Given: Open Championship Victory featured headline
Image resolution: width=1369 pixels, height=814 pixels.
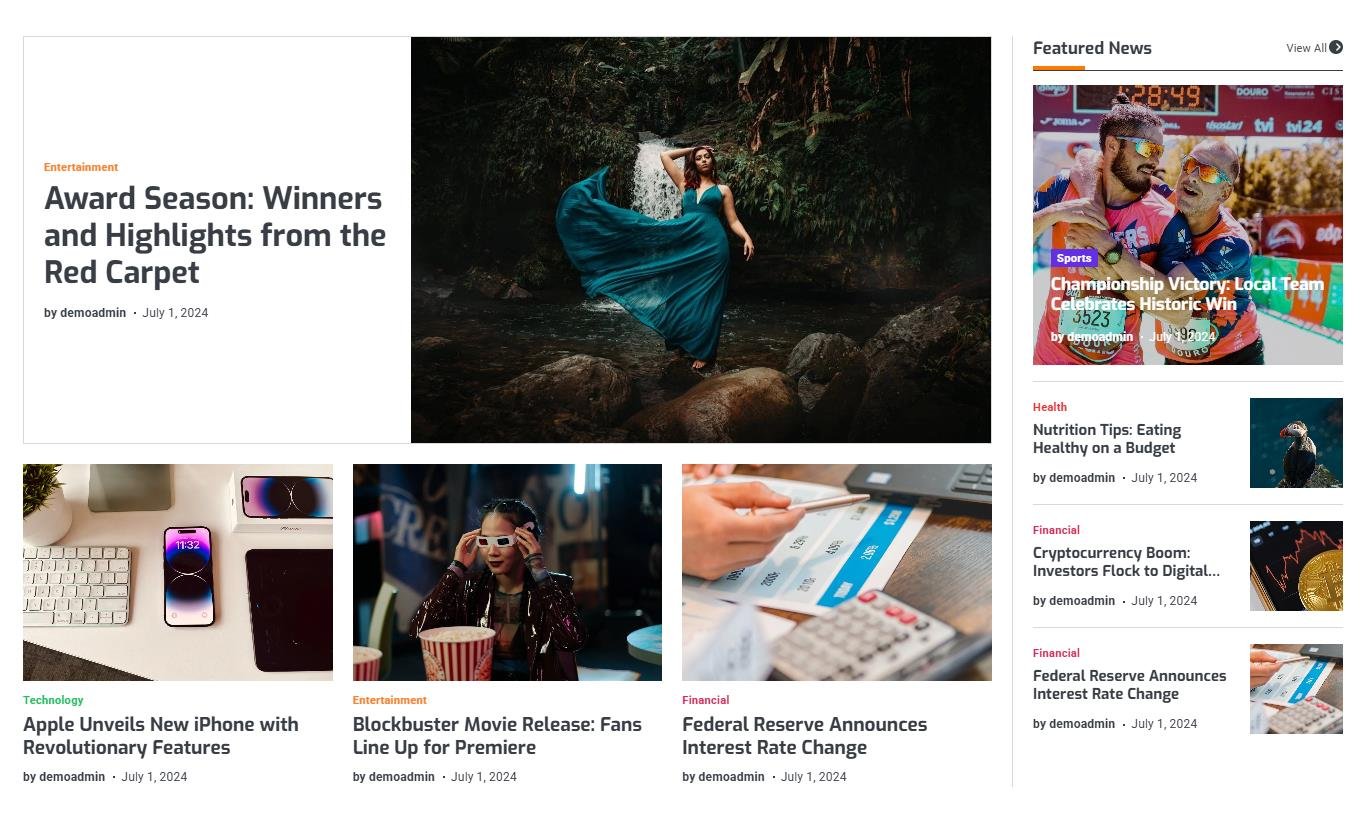Looking at the screenshot, I should pos(1187,294).
